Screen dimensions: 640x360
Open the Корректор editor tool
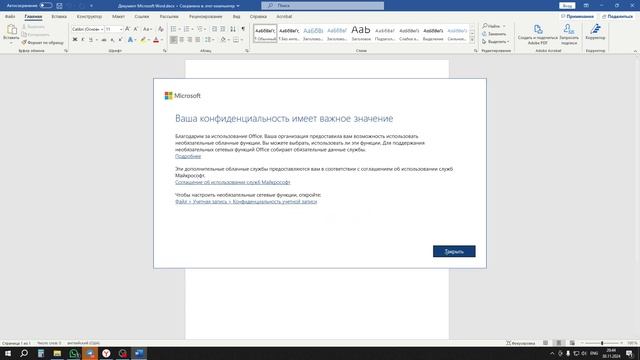tap(595, 32)
